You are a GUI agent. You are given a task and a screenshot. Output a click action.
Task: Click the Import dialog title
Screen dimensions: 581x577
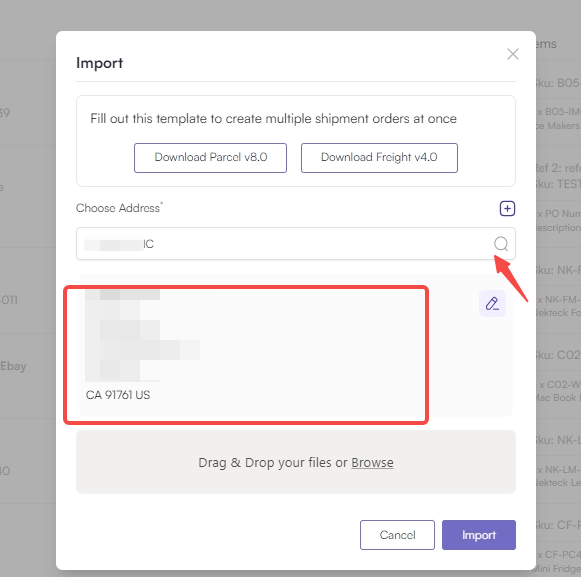pyautogui.click(x=99, y=63)
